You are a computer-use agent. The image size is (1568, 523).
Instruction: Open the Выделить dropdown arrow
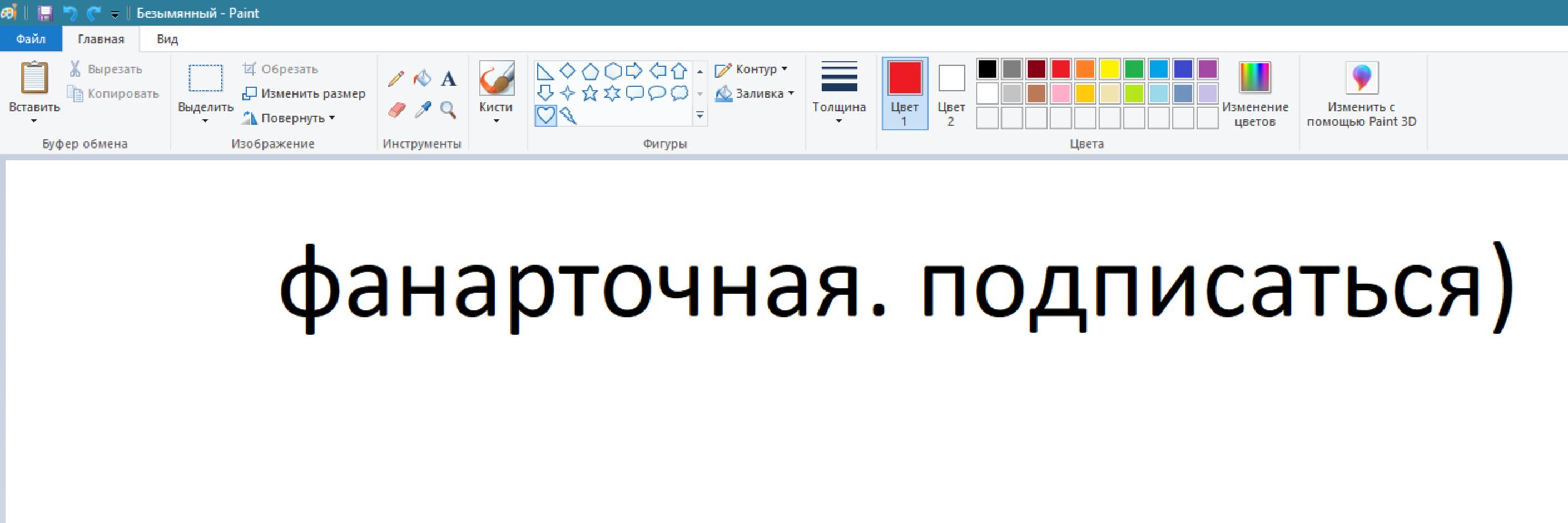205,121
